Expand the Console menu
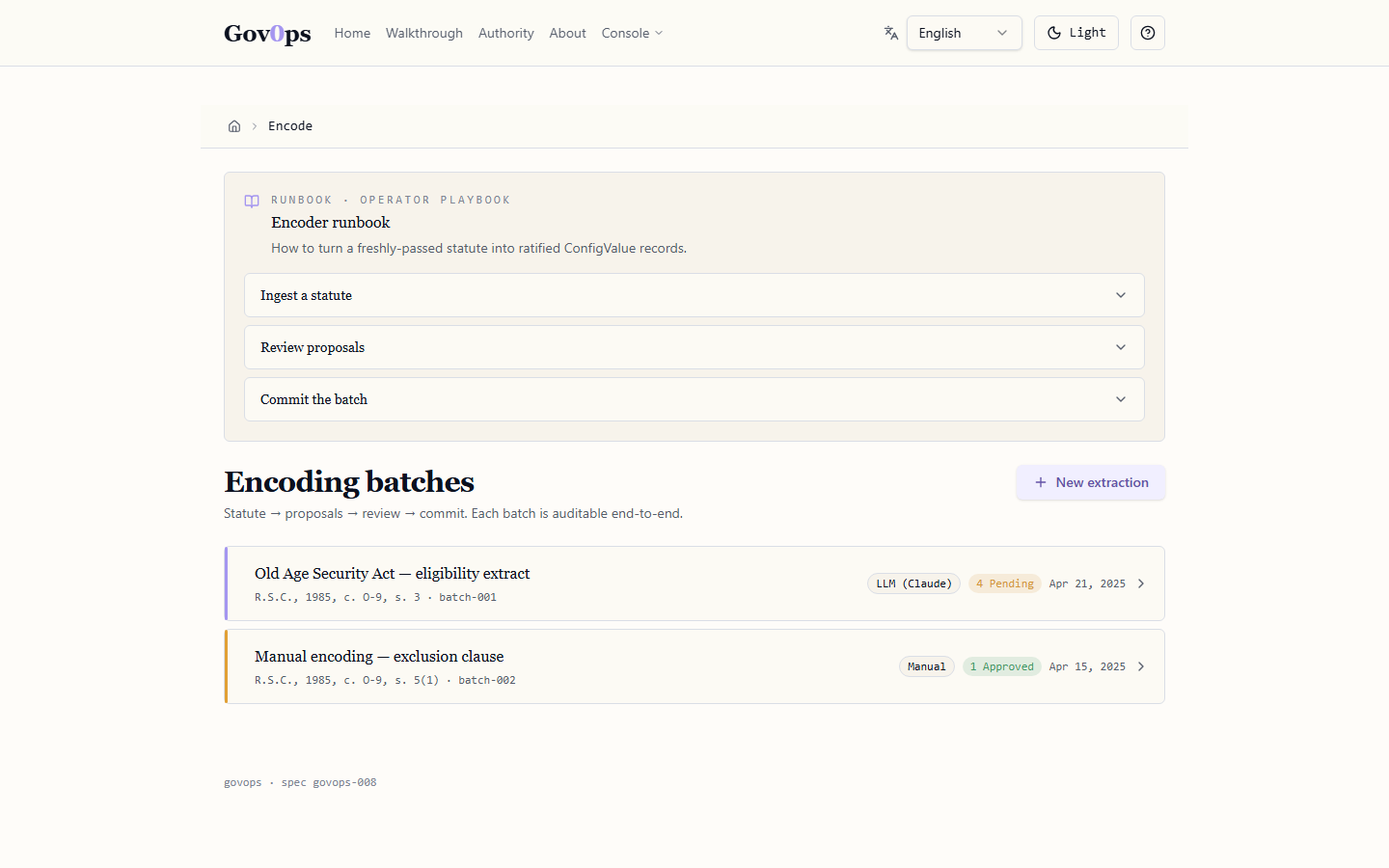Image resolution: width=1389 pixels, height=868 pixels. click(633, 33)
